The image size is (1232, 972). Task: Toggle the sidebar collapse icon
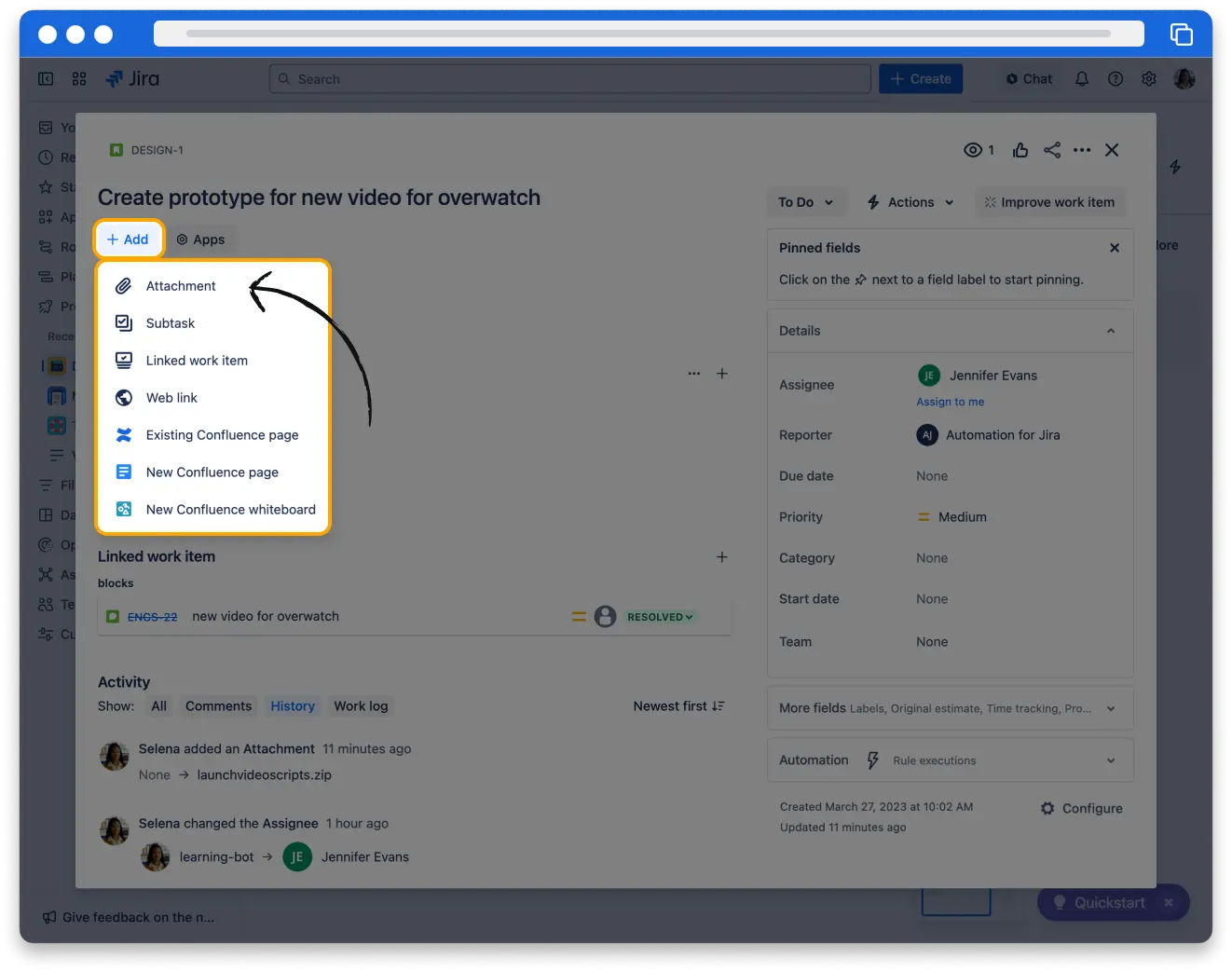(x=46, y=79)
